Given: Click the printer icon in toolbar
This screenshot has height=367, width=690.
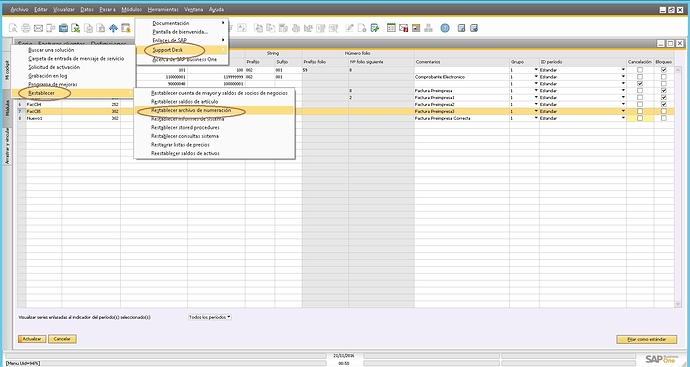Looking at the screenshot, I should (26, 28).
